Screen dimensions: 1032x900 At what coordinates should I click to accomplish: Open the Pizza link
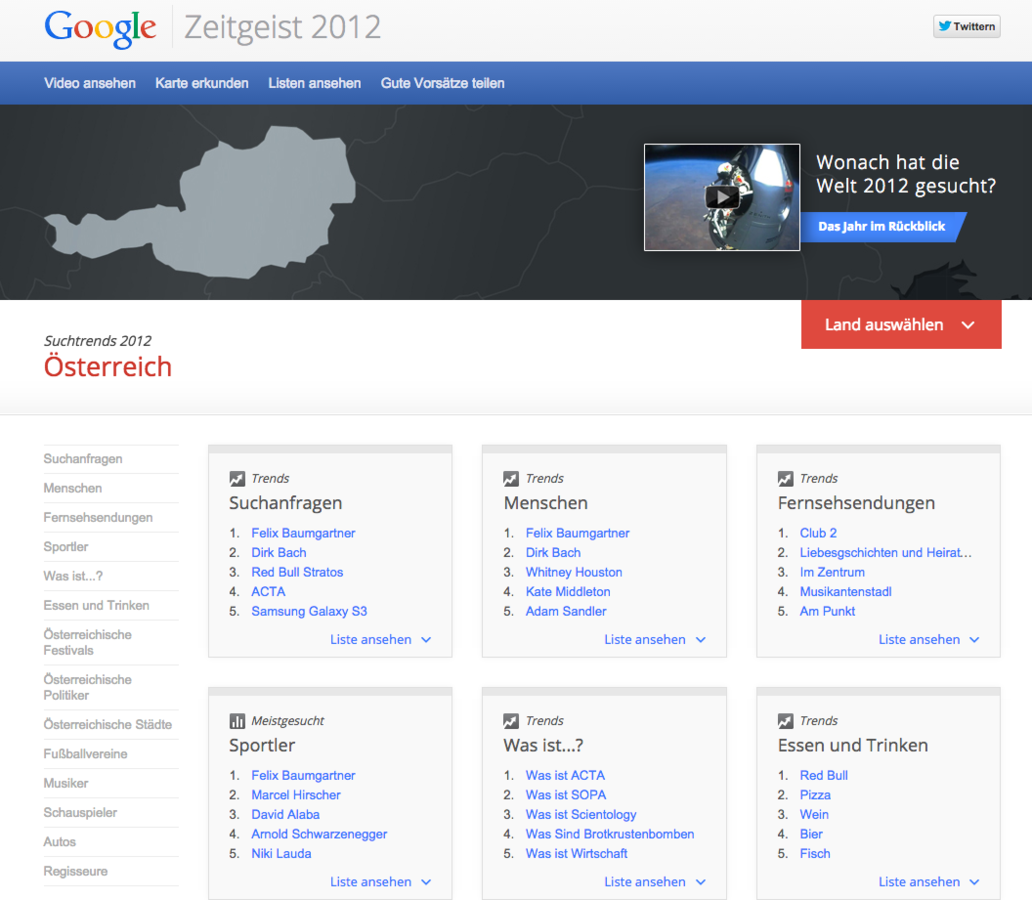point(815,795)
